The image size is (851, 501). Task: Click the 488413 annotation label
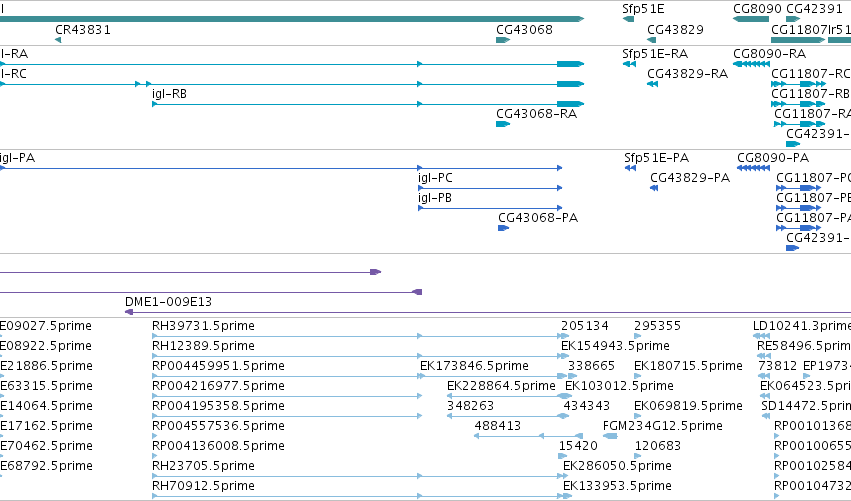pos(498,426)
